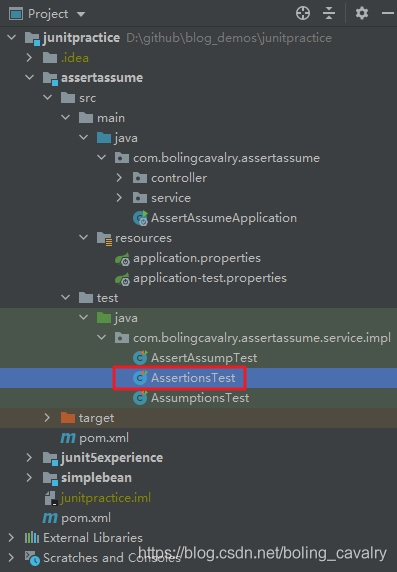Click the Collapse All icon
The width and height of the screenshot is (397, 572).
[329, 13]
